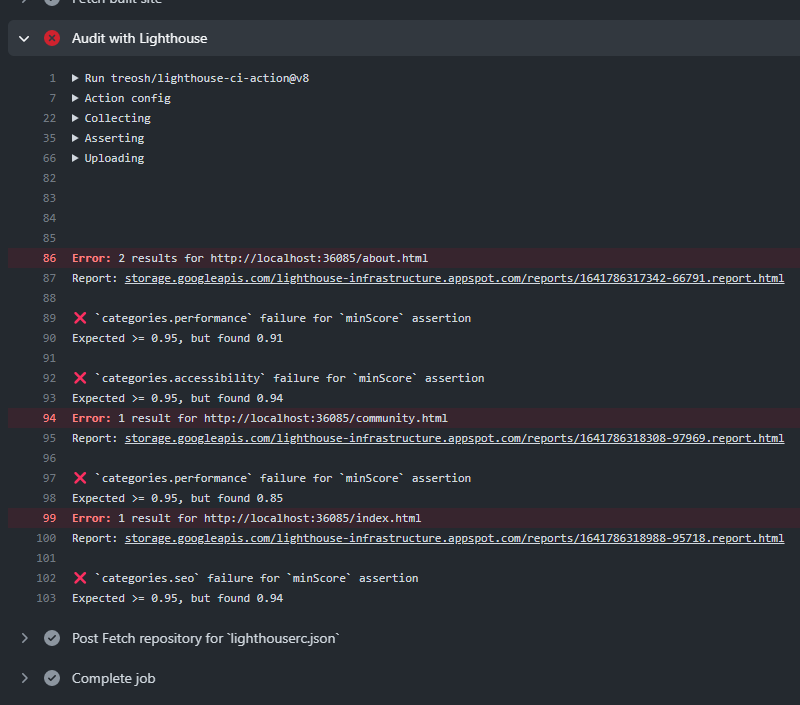This screenshot has height=705, width=800.
Task: Click the categories.performance failure on line 89
Action: click(x=283, y=318)
